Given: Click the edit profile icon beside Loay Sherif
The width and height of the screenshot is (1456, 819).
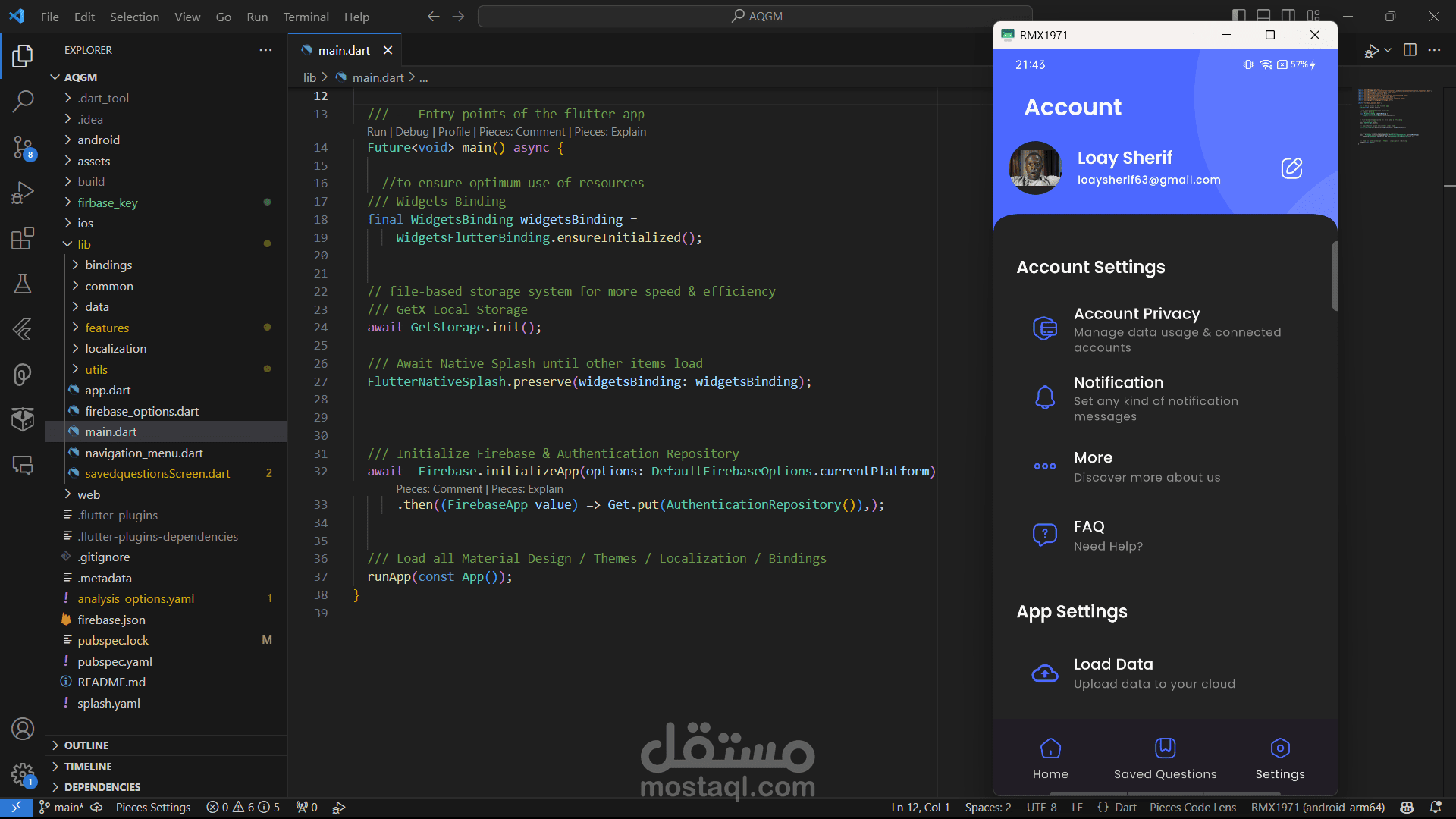Looking at the screenshot, I should coord(1291,168).
